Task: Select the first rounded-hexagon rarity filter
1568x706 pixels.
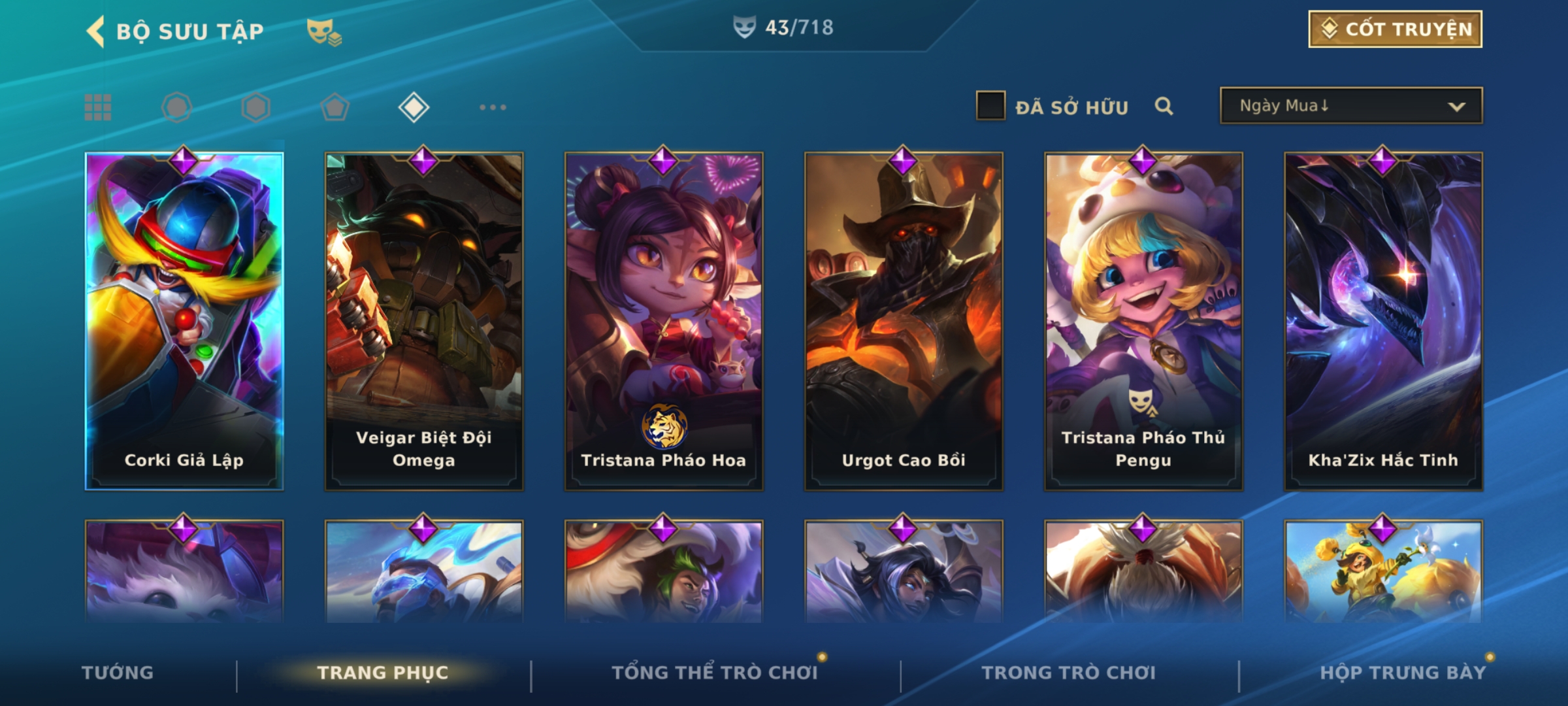Action: (177, 107)
